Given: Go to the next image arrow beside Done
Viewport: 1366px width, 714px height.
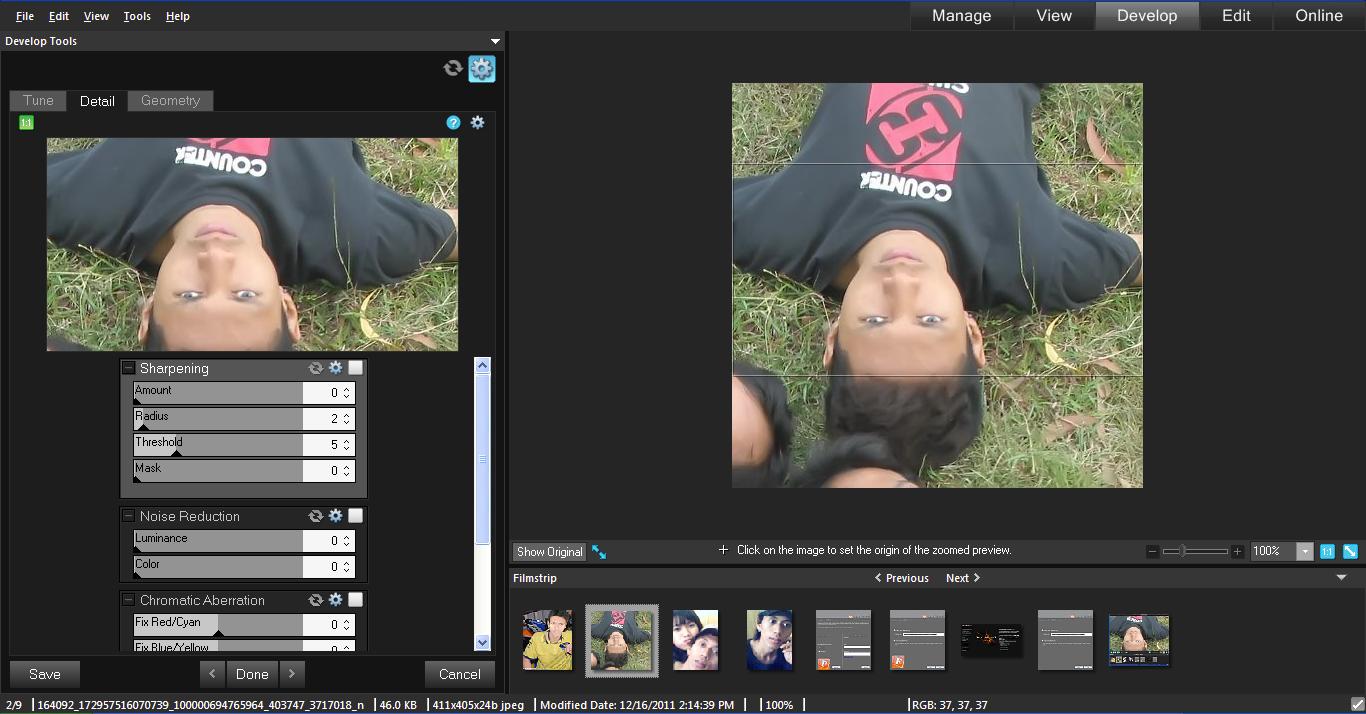Looking at the screenshot, I should pos(291,674).
